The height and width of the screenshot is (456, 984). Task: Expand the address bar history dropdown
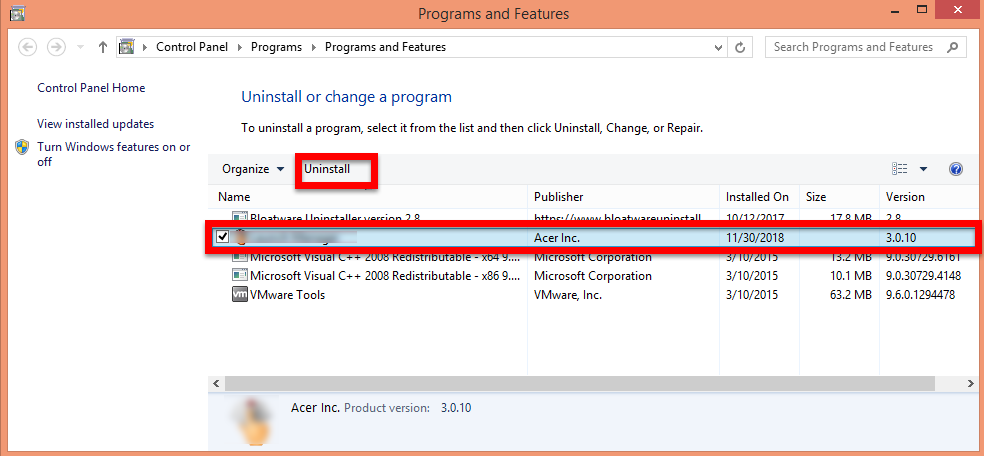coord(718,47)
